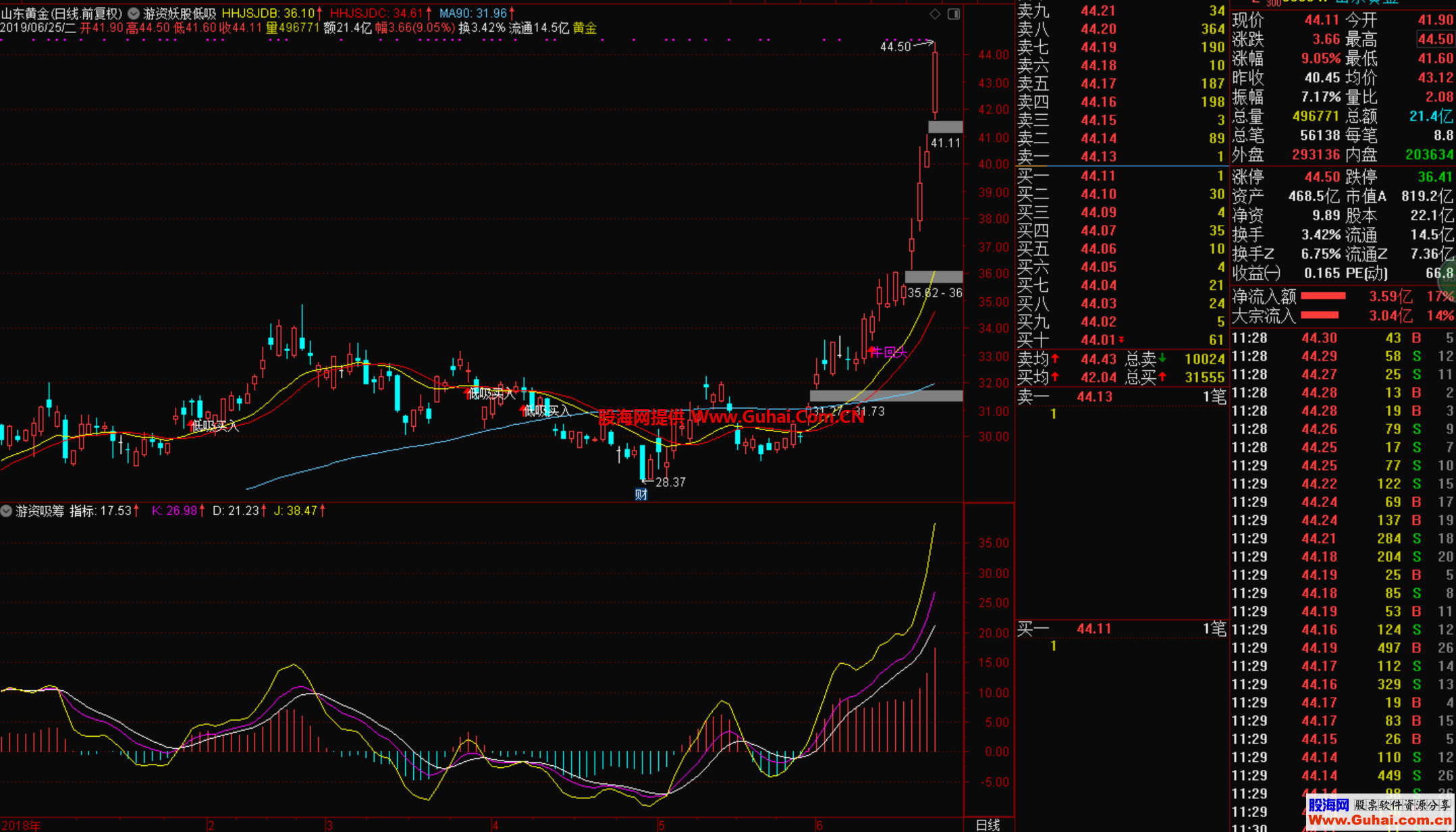Viewport: 1456px width, 832px height.
Task: Open the main chart indicator dropdown circle
Action: tap(134, 13)
